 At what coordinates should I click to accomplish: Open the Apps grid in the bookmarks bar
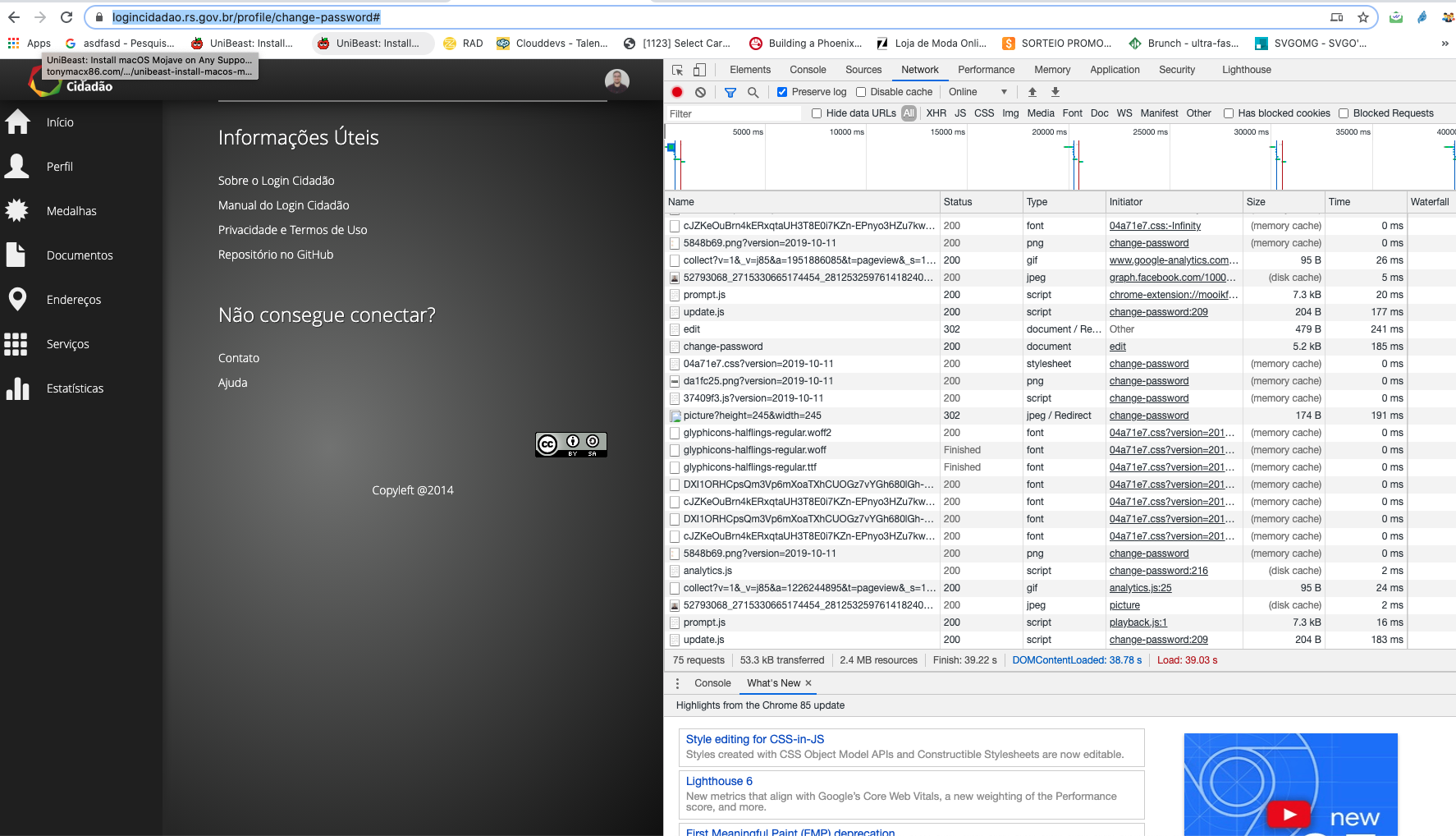(29, 44)
